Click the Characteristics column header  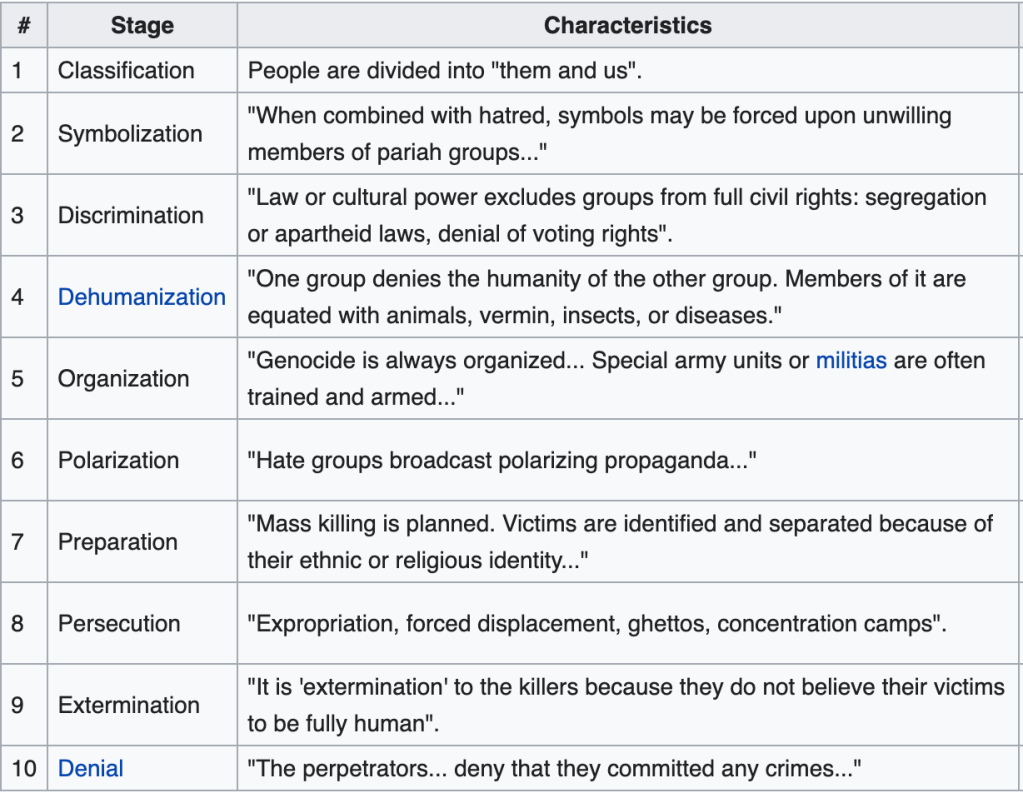[628, 26]
